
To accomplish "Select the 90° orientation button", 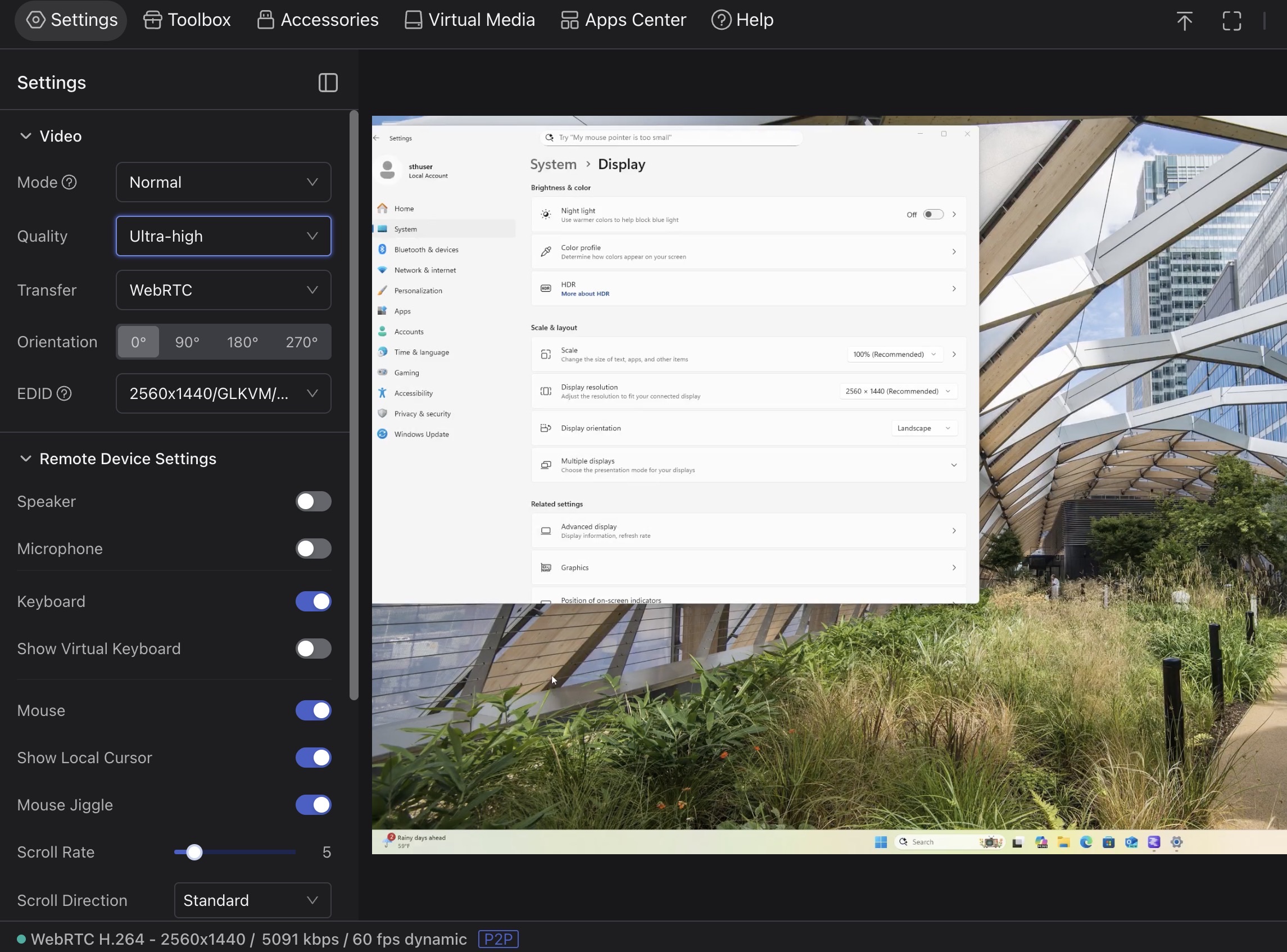I will click(187, 342).
